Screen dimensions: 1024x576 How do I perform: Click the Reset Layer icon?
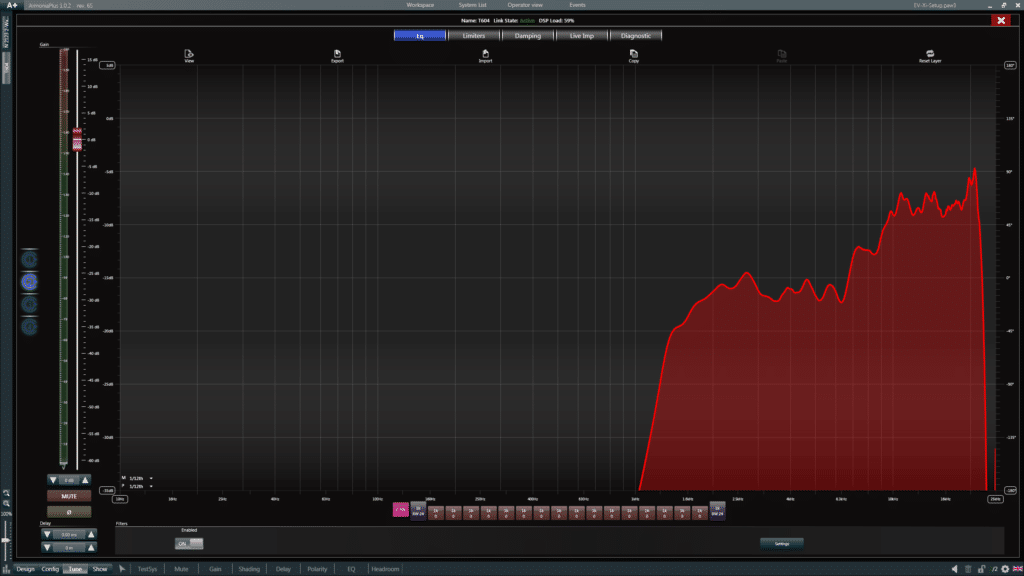[x=930, y=54]
